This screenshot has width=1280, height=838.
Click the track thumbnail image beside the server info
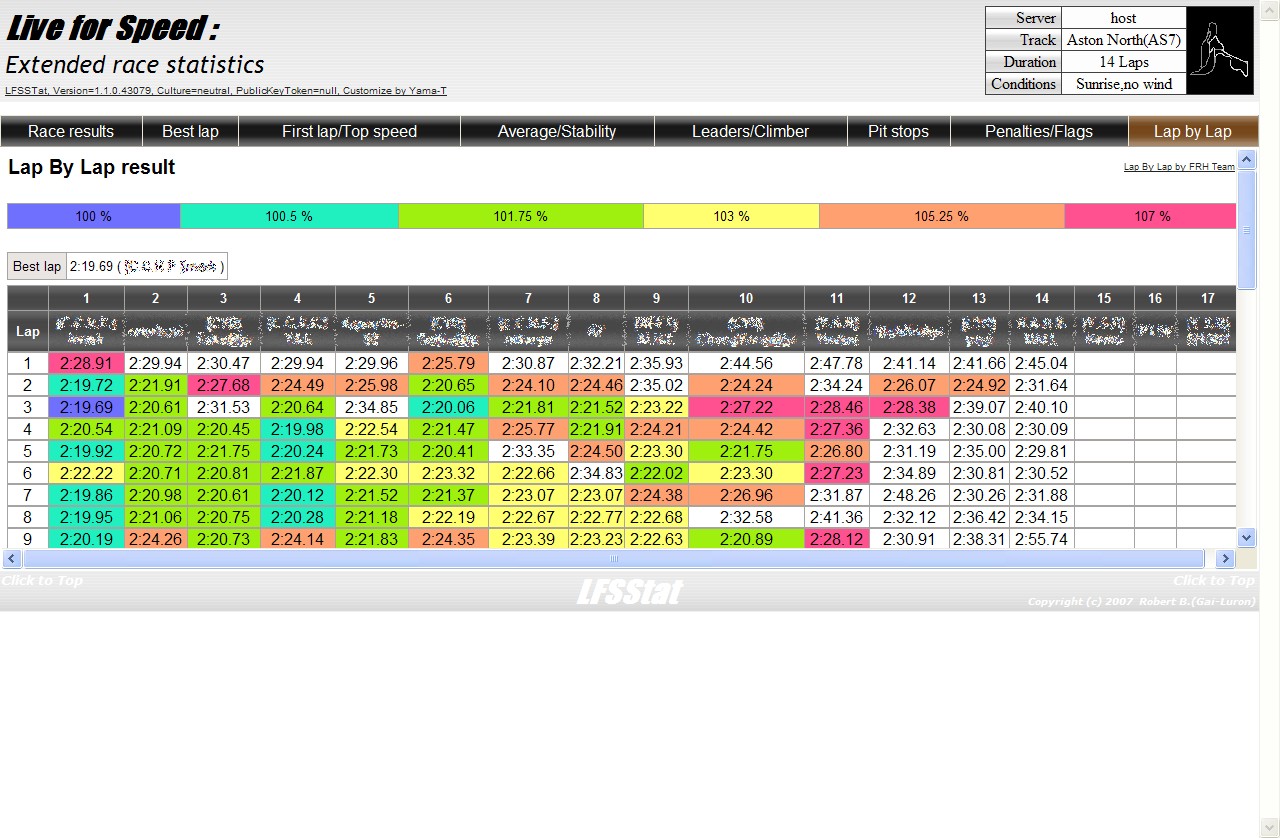tap(1220, 51)
